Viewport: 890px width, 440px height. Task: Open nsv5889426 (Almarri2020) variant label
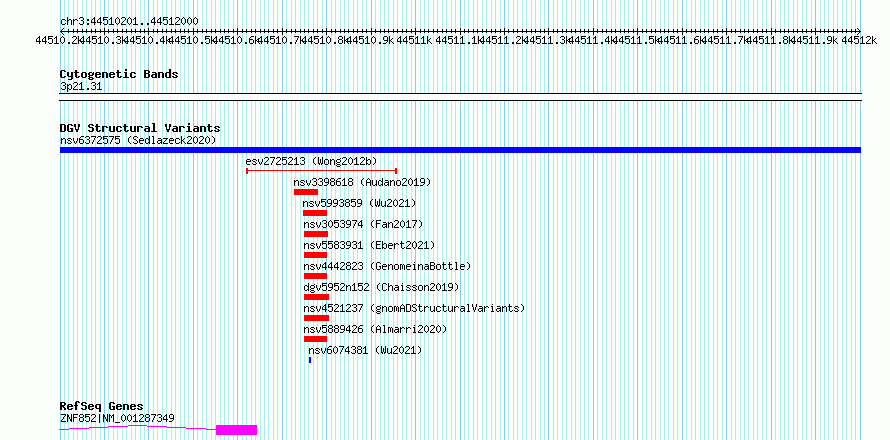coord(375,329)
